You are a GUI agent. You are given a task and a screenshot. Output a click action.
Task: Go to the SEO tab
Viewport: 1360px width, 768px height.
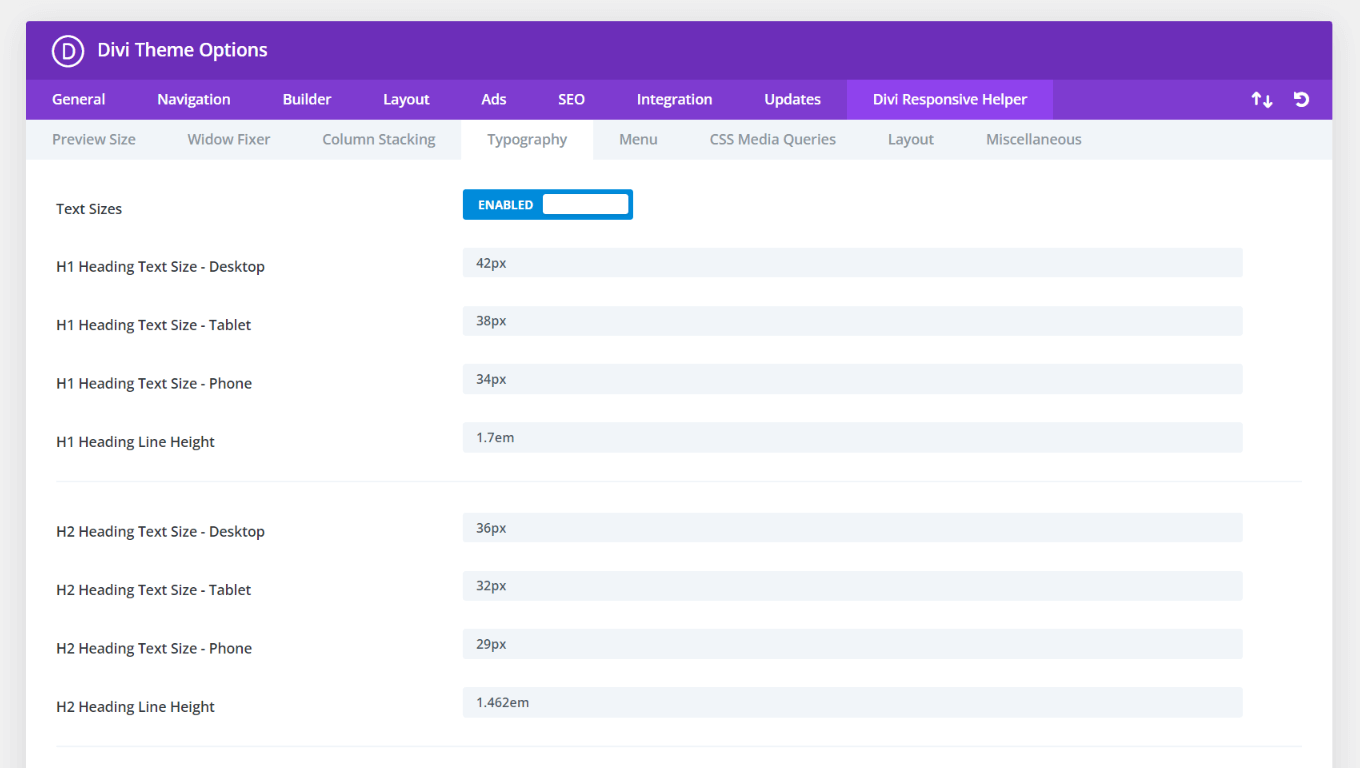[x=571, y=100]
